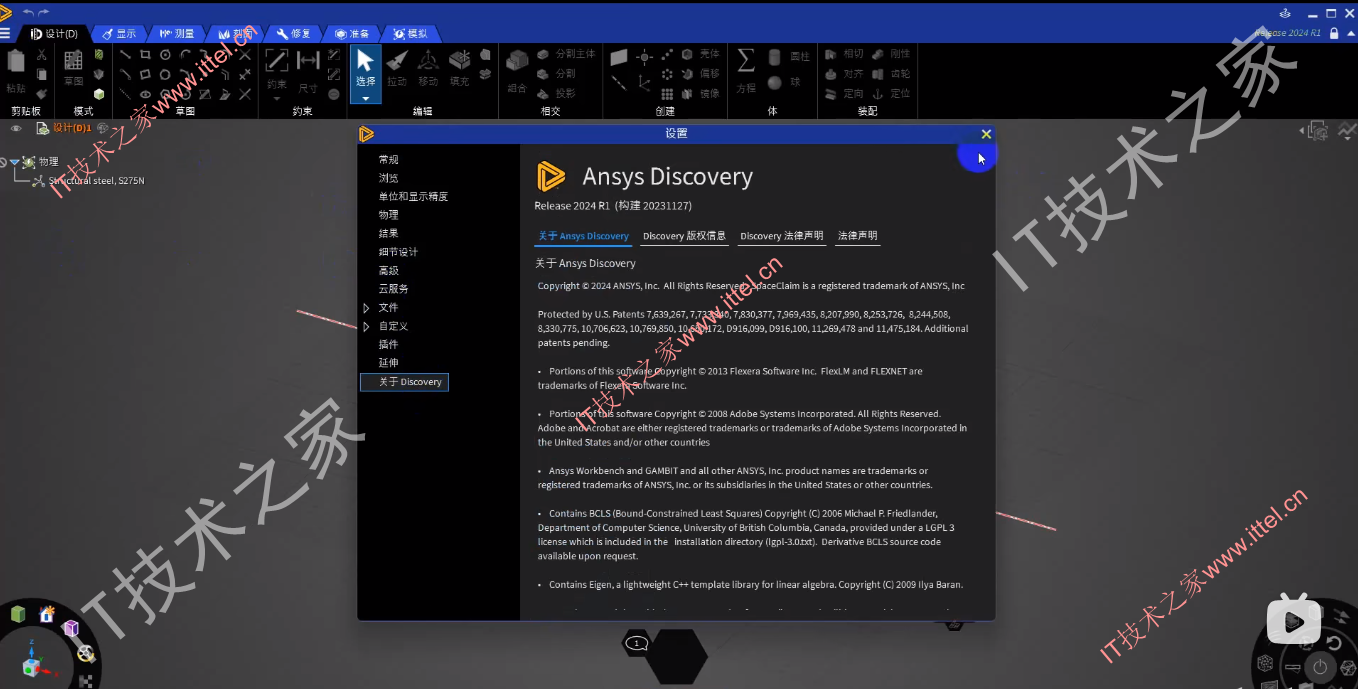Switch to the 测量 ribbon tab
1358x689 pixels.
pos(177,33)
